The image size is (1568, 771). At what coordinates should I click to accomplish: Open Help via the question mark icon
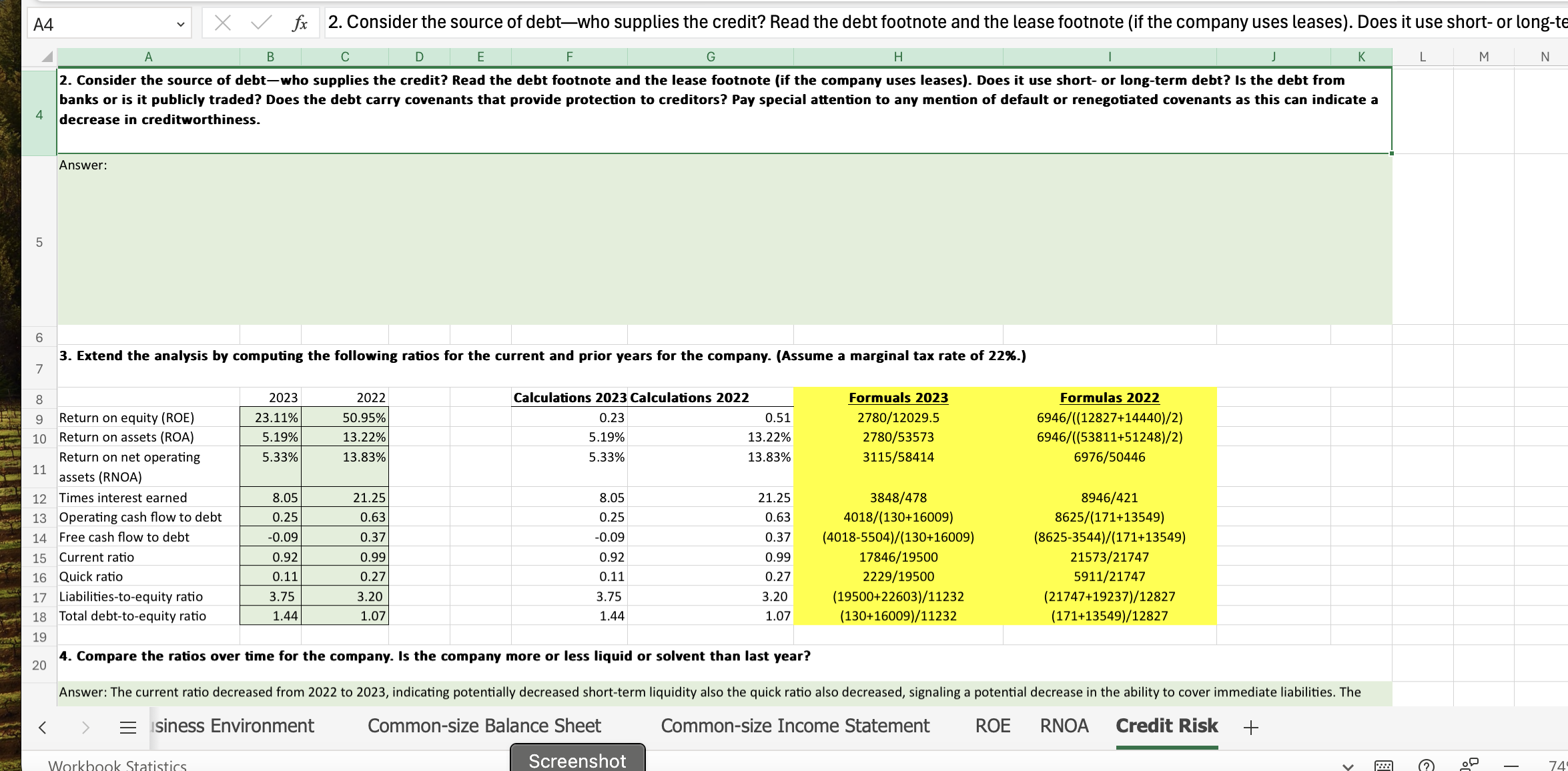pos(1427,764)
